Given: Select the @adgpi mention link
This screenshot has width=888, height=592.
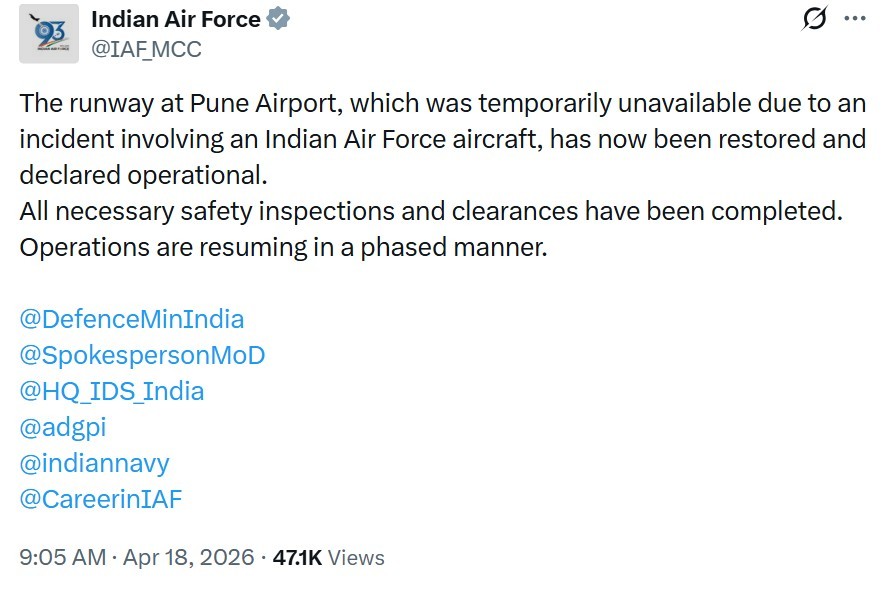Looking at the screenshot, I should [63, 427].
